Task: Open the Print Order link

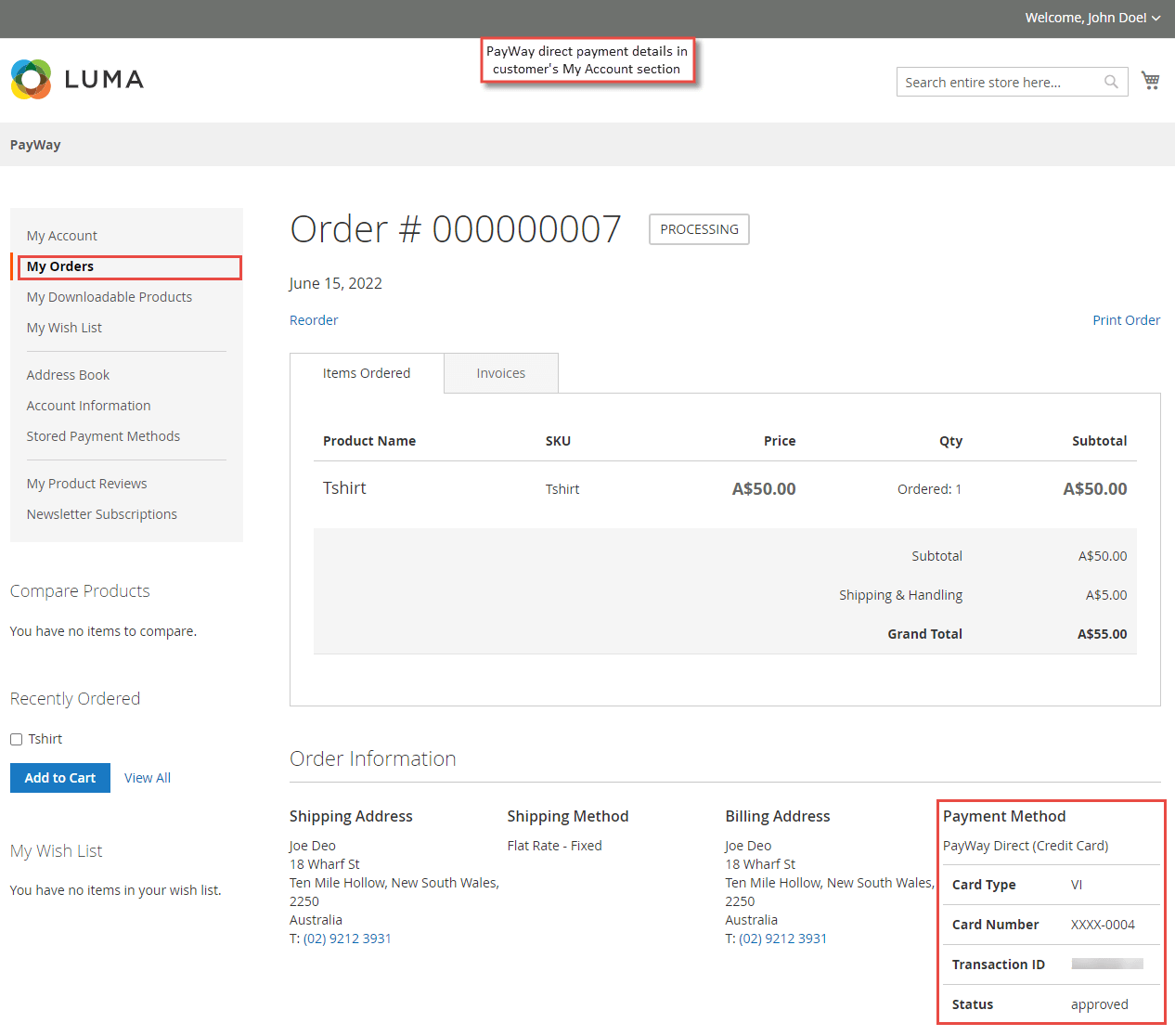Action: tap(1126, 319)
